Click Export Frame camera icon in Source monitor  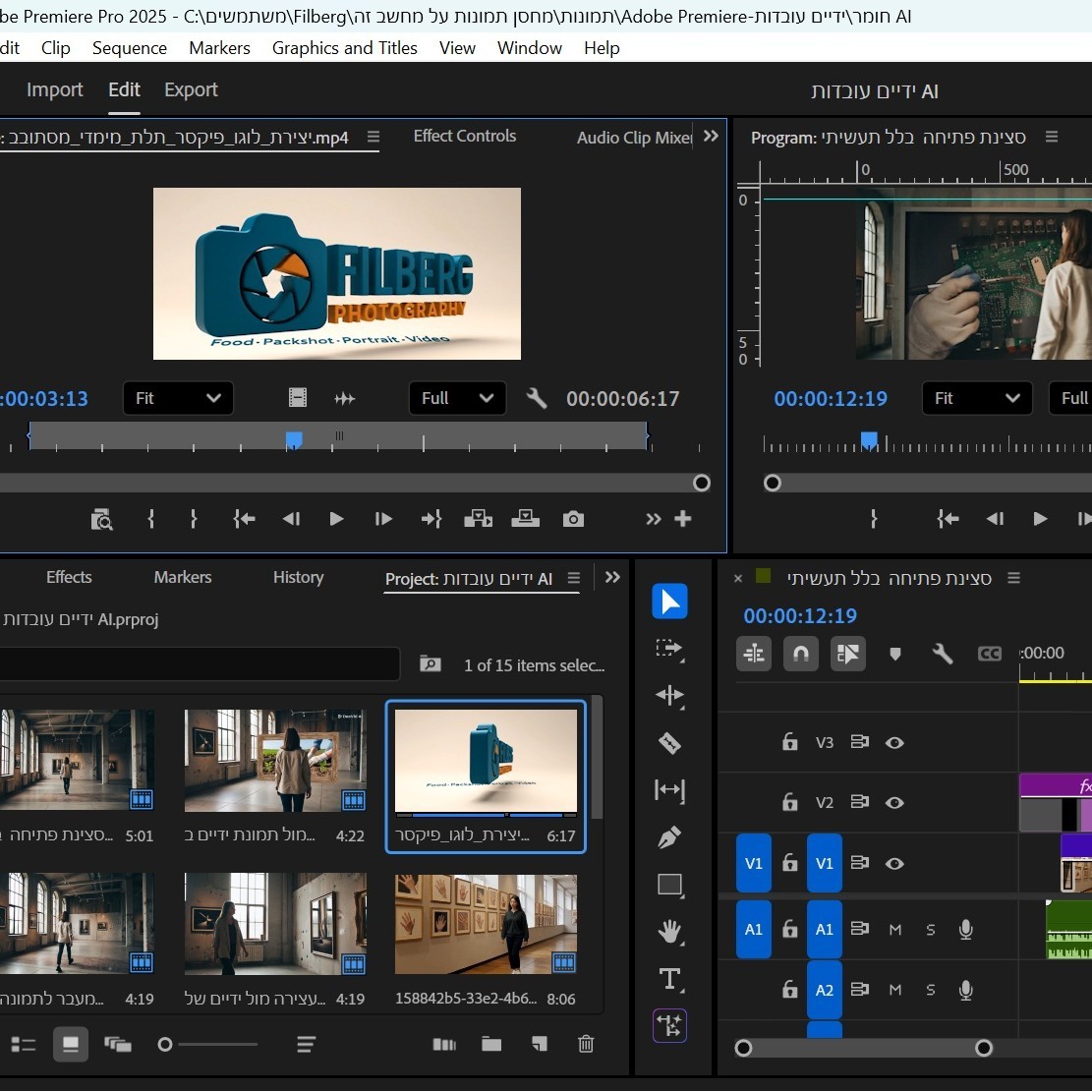click(x=573, y=519)
